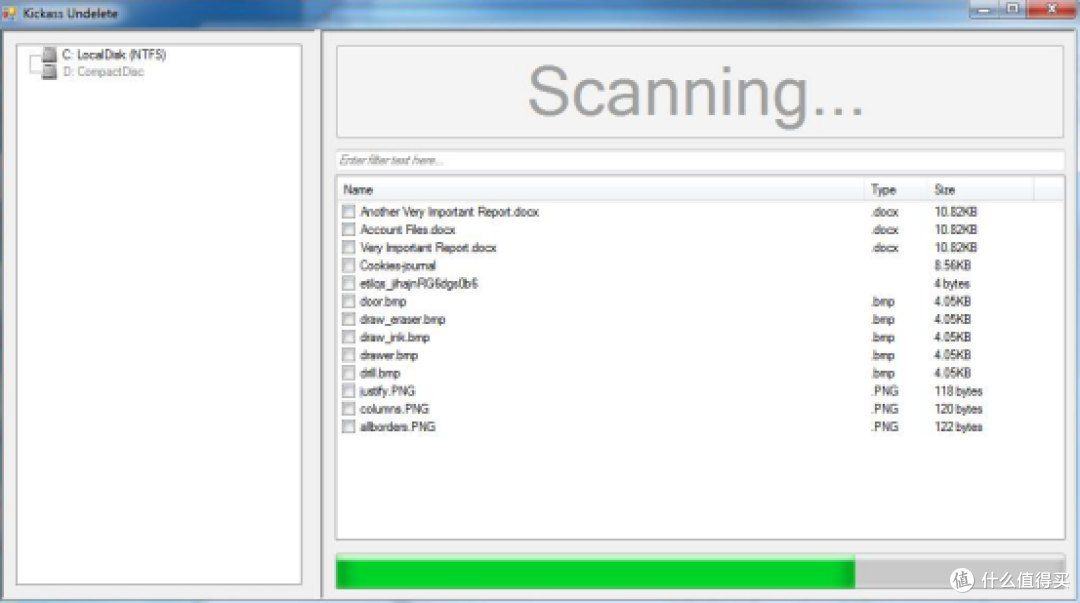
Task: Click the Scanning... button
Action: (700, 92)
